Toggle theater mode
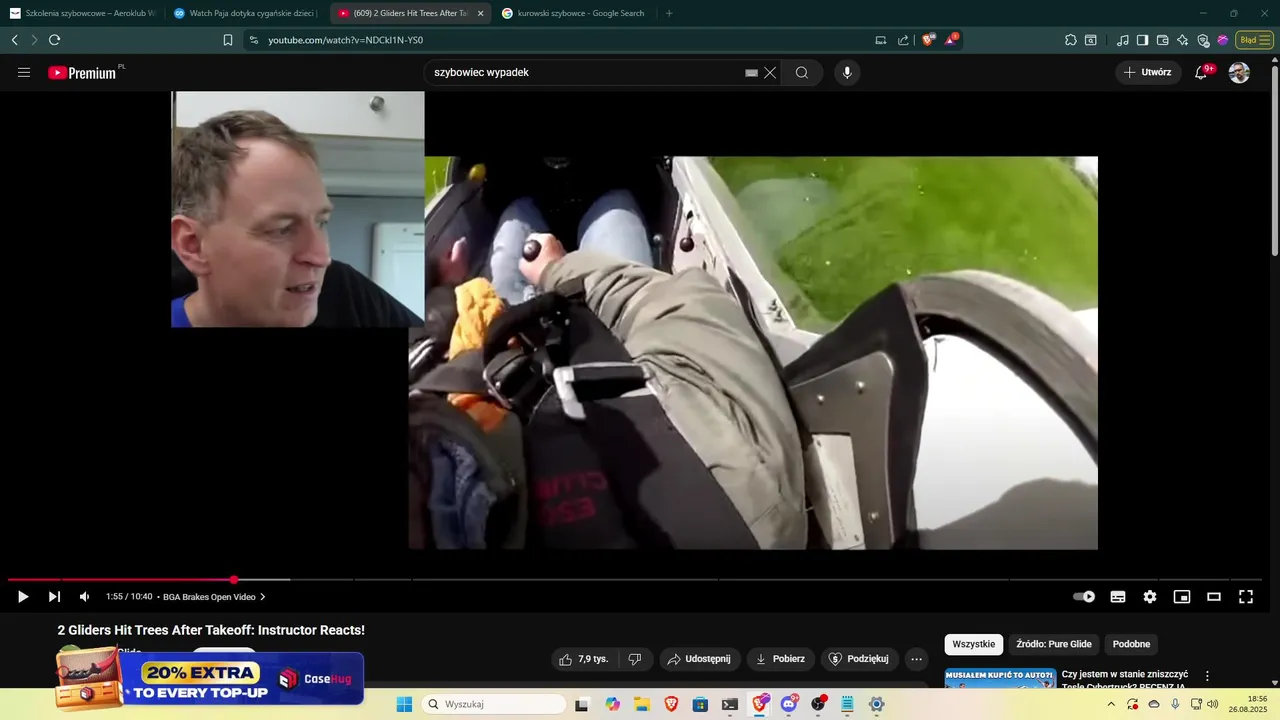The width and height of the screenshot is (1280, 720). 1214,597
